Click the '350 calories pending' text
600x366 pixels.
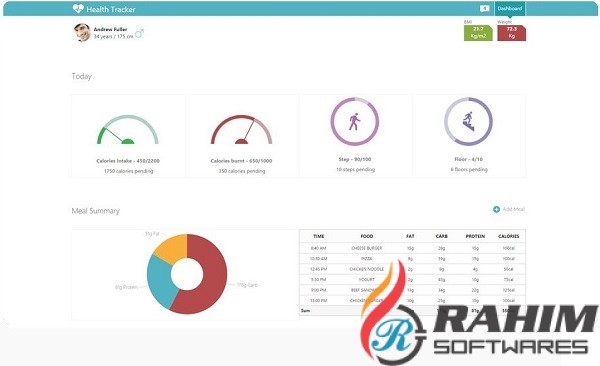[x=242, y=171]
